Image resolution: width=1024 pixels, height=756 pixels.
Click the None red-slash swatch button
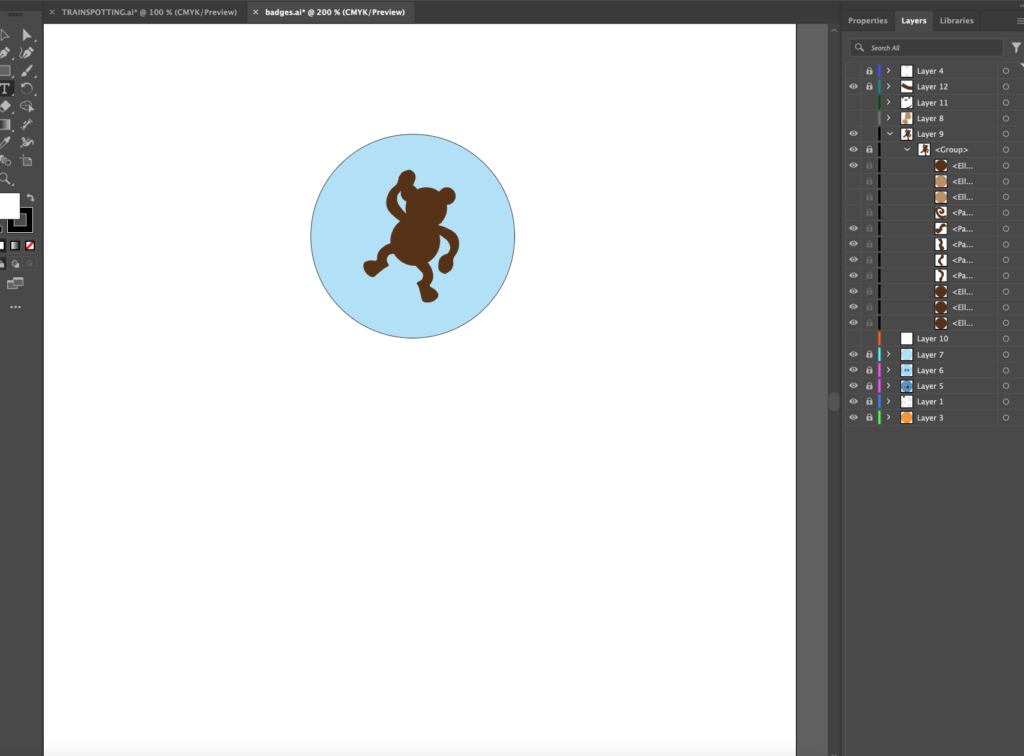click(x=30, y=245)
